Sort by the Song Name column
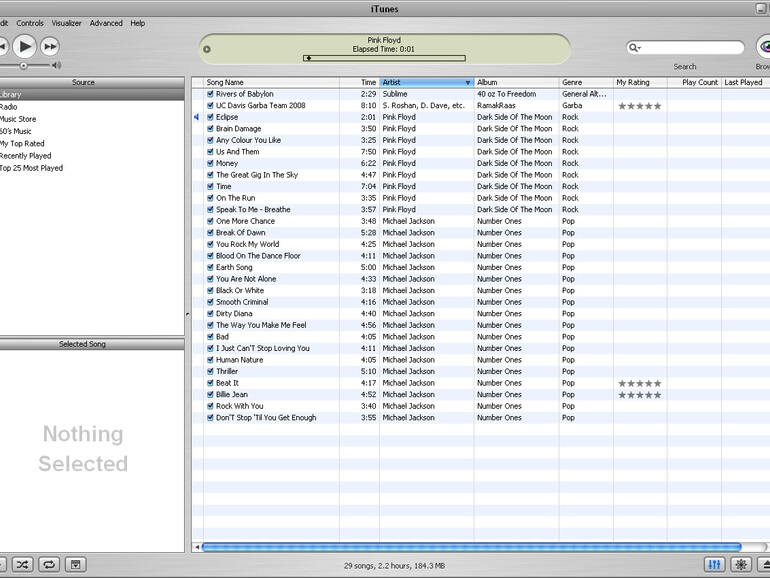770x578 pixels. 271,83
